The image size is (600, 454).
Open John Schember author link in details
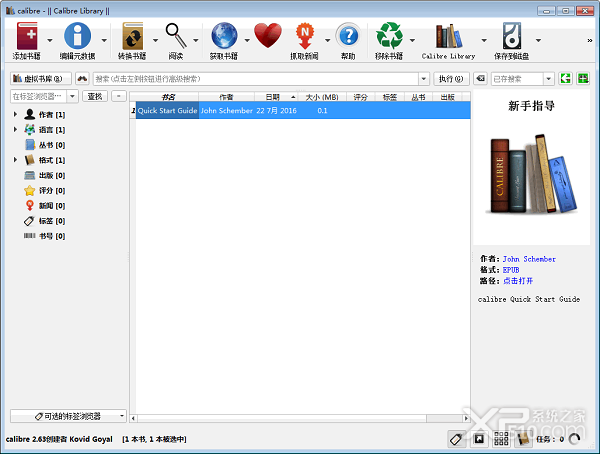pos(529,259)
